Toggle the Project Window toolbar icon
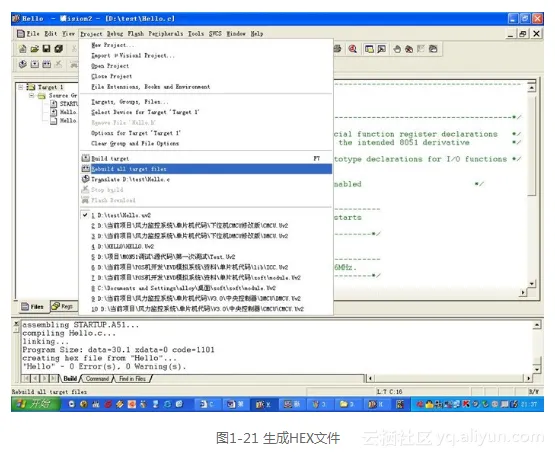 369,49
